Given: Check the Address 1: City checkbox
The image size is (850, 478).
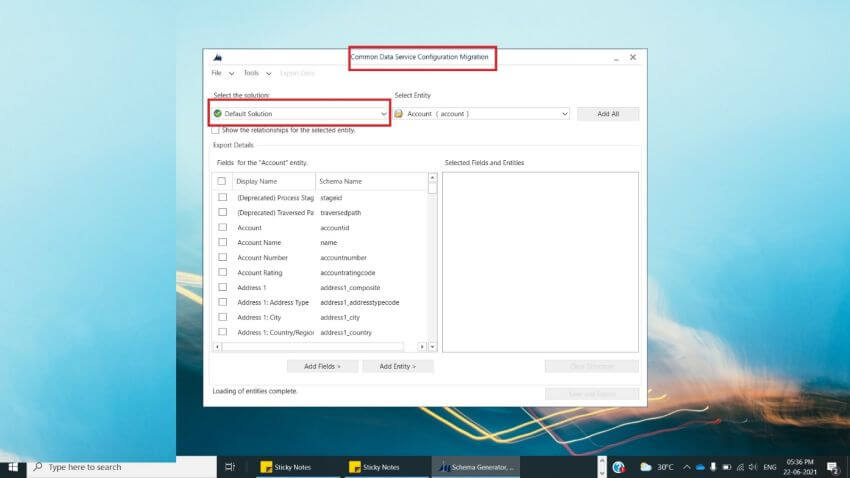Looking at the screenshot, I should 222,317.
